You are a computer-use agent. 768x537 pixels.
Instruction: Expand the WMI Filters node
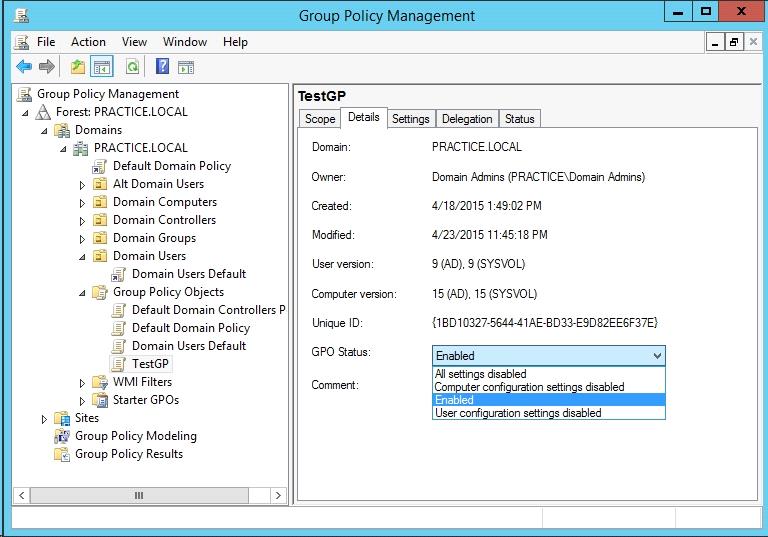click(83, 382)
